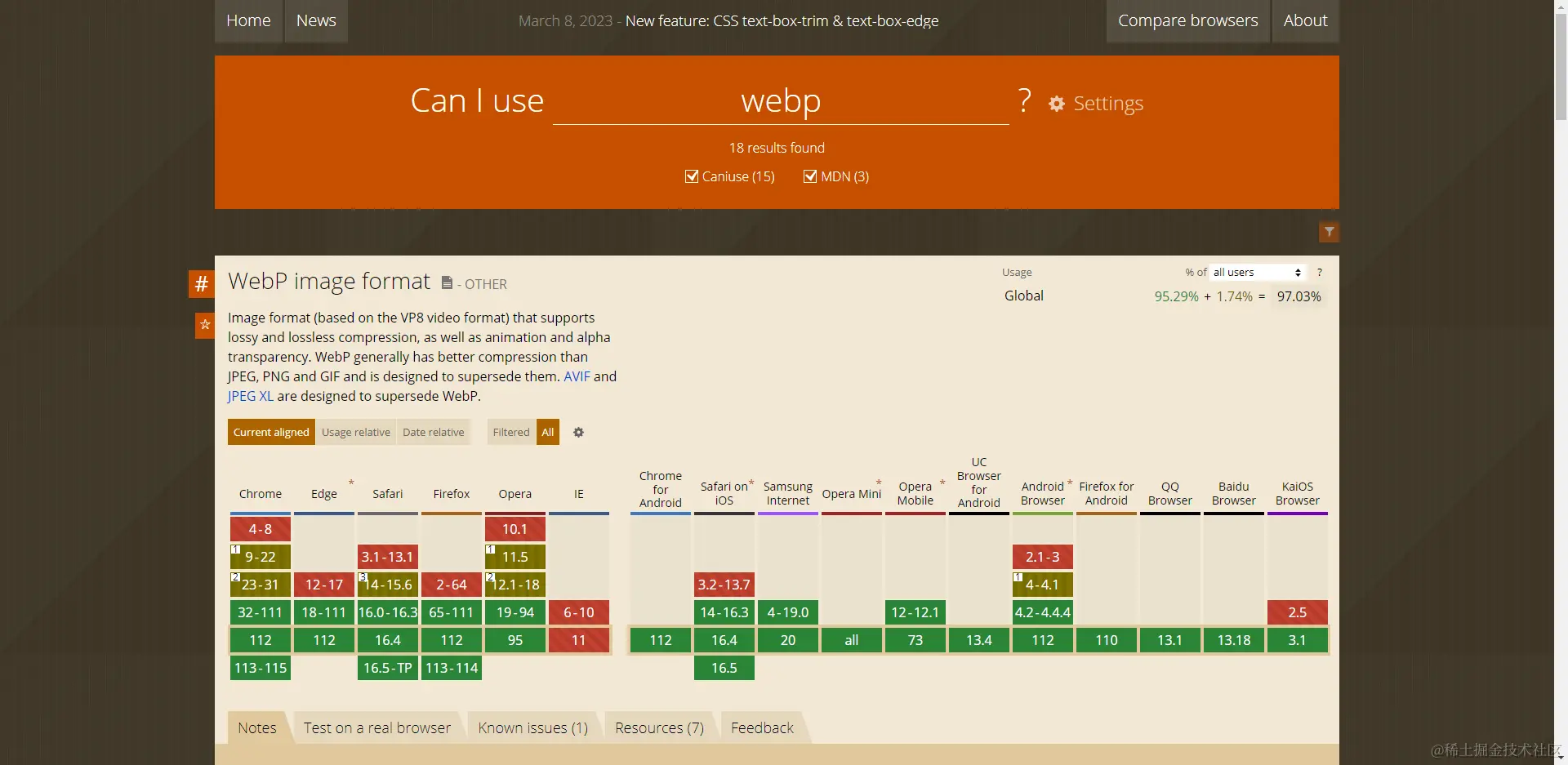Select Usage relative view
Screen dimensions: 1568x765
pyautogui.click(x=356, y=432)
